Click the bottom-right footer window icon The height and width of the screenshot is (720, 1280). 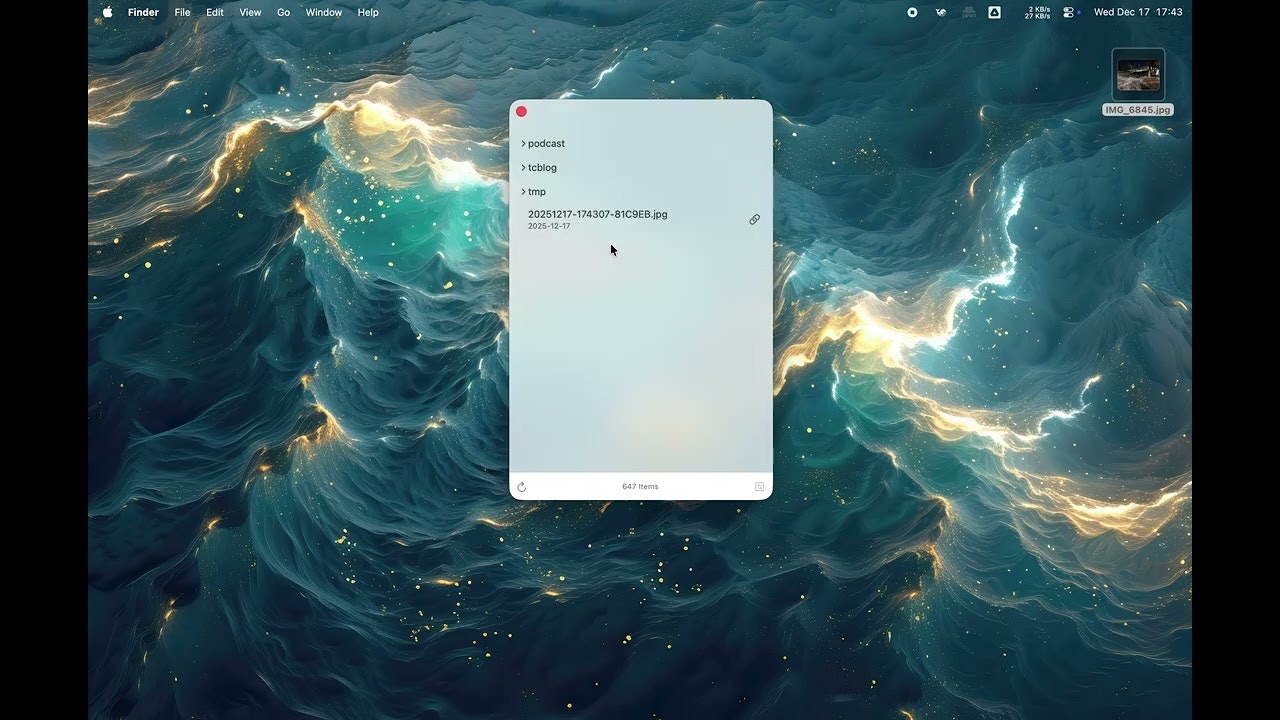click(x=759, y=487)
